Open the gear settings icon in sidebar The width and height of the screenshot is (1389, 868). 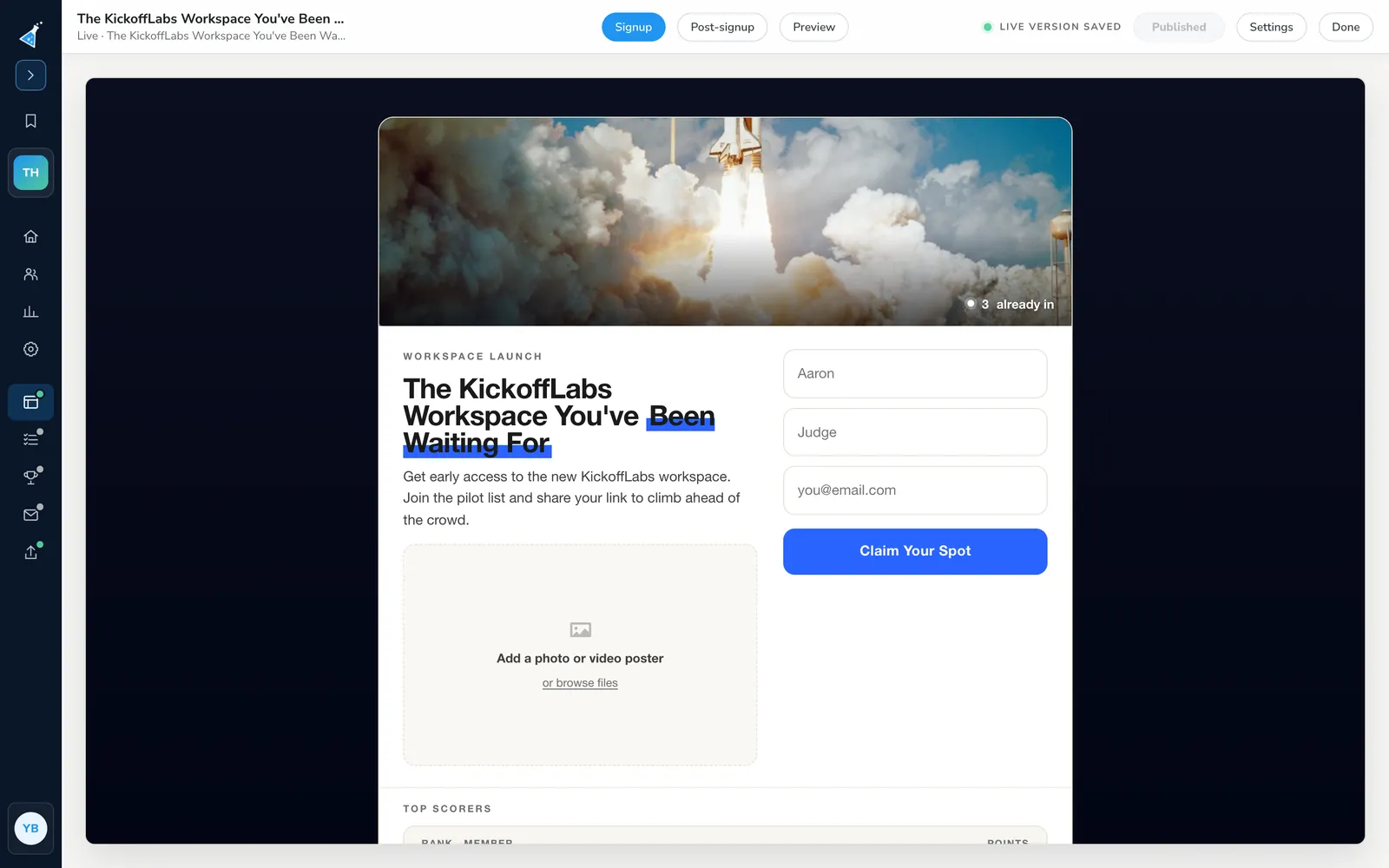coord(30,349)
